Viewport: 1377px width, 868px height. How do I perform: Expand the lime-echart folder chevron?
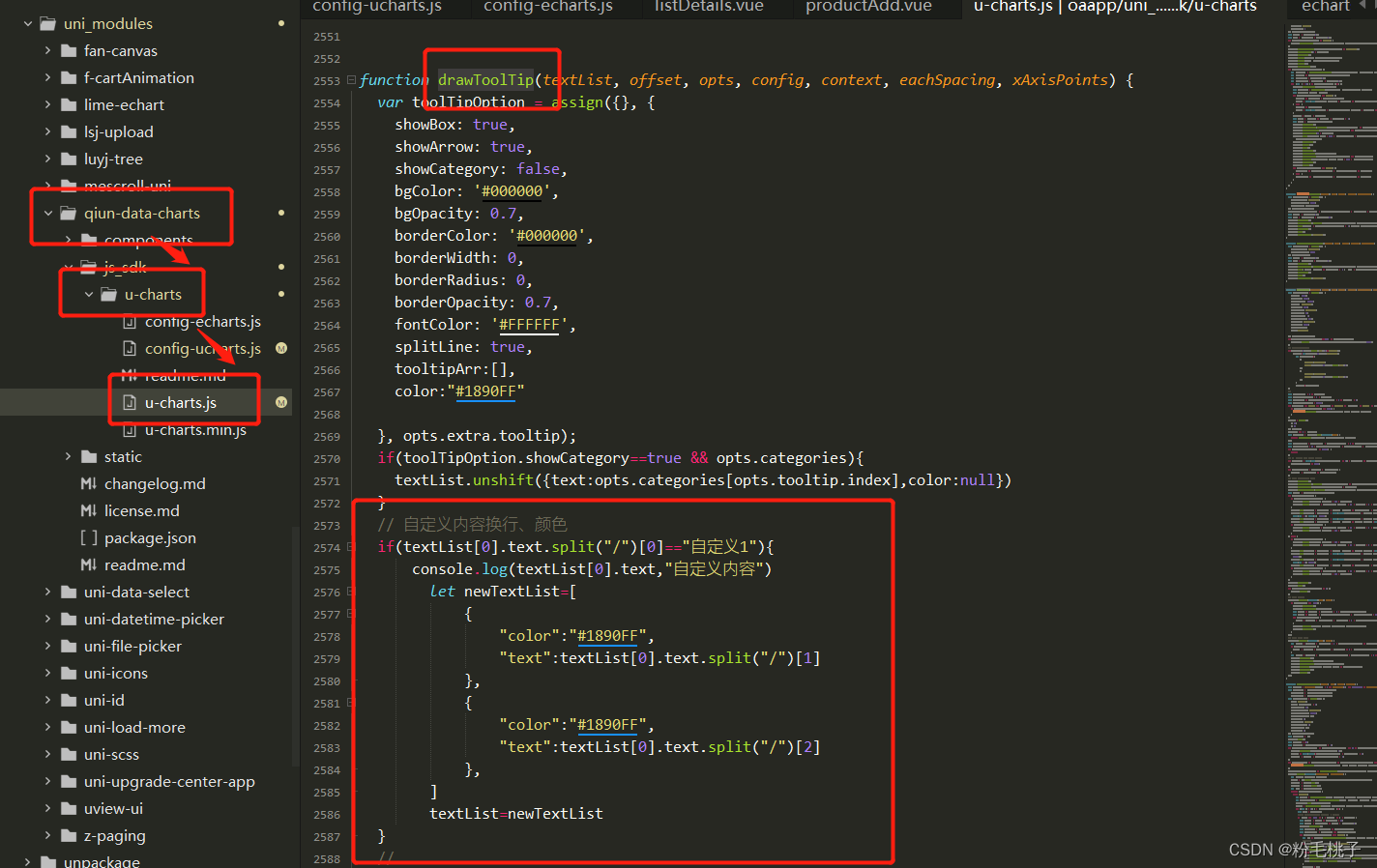point(48,104)
